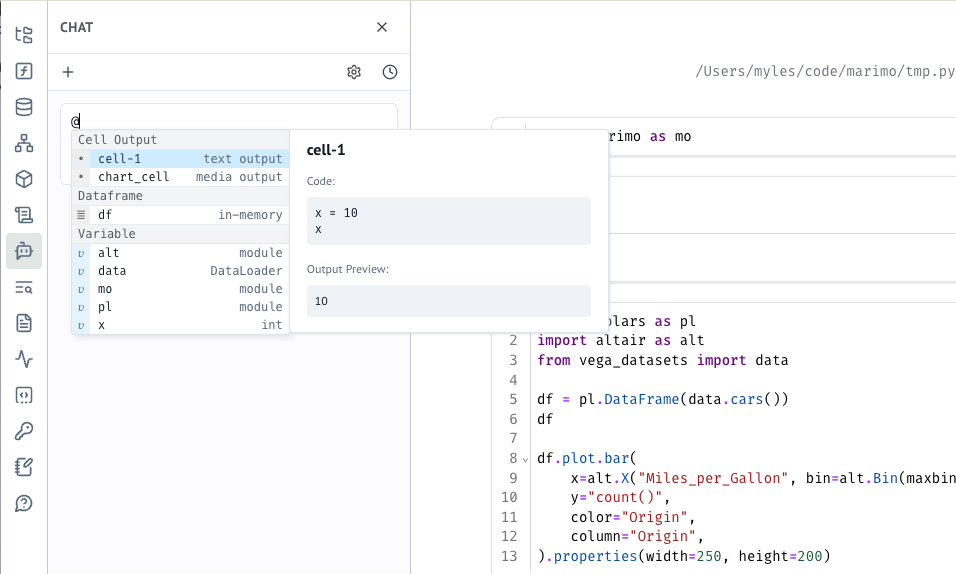Image resolution: width=956 pixels, height=574 pixels.
Task: Collapse code fold arrow at line 8
Action: [526, 459]
